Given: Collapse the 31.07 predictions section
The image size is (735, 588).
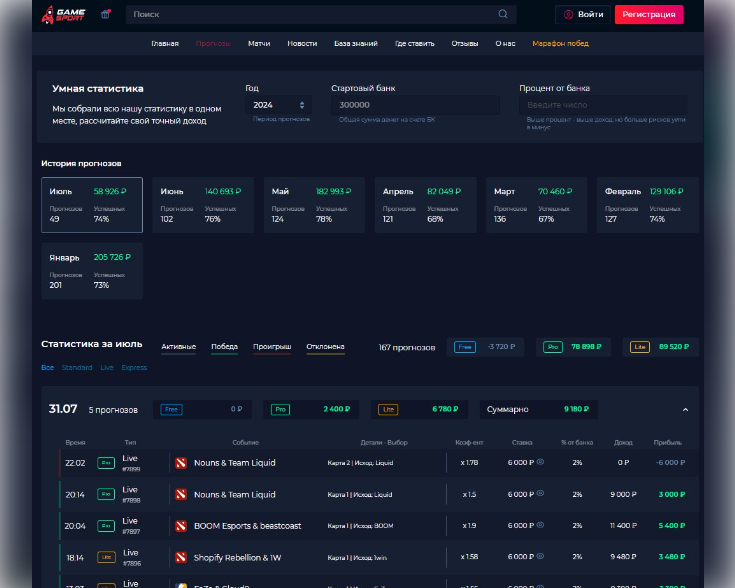Looking at the screenshot, I should 685,409.
